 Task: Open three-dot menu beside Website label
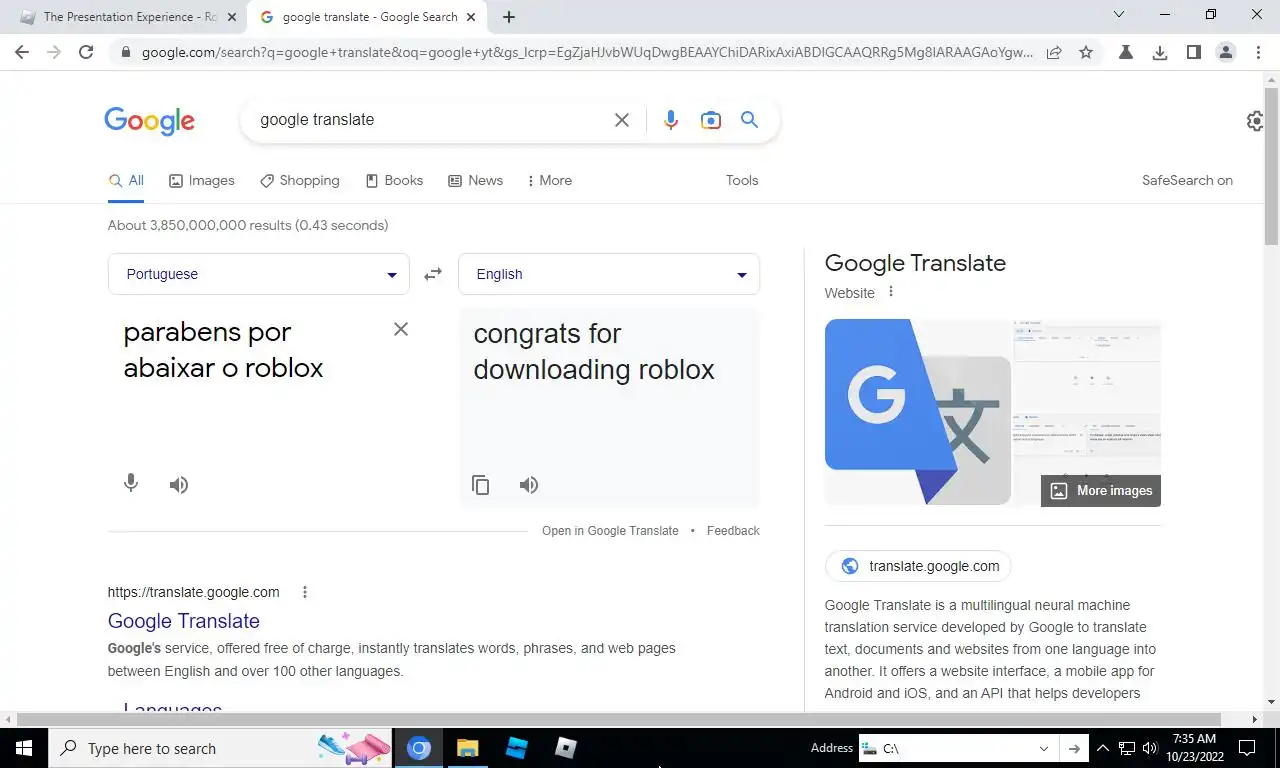pyautogui.click(x=891, y=292)
